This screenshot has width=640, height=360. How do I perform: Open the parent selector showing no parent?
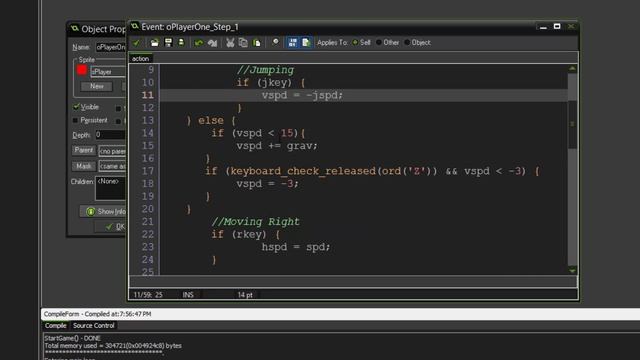112,151
